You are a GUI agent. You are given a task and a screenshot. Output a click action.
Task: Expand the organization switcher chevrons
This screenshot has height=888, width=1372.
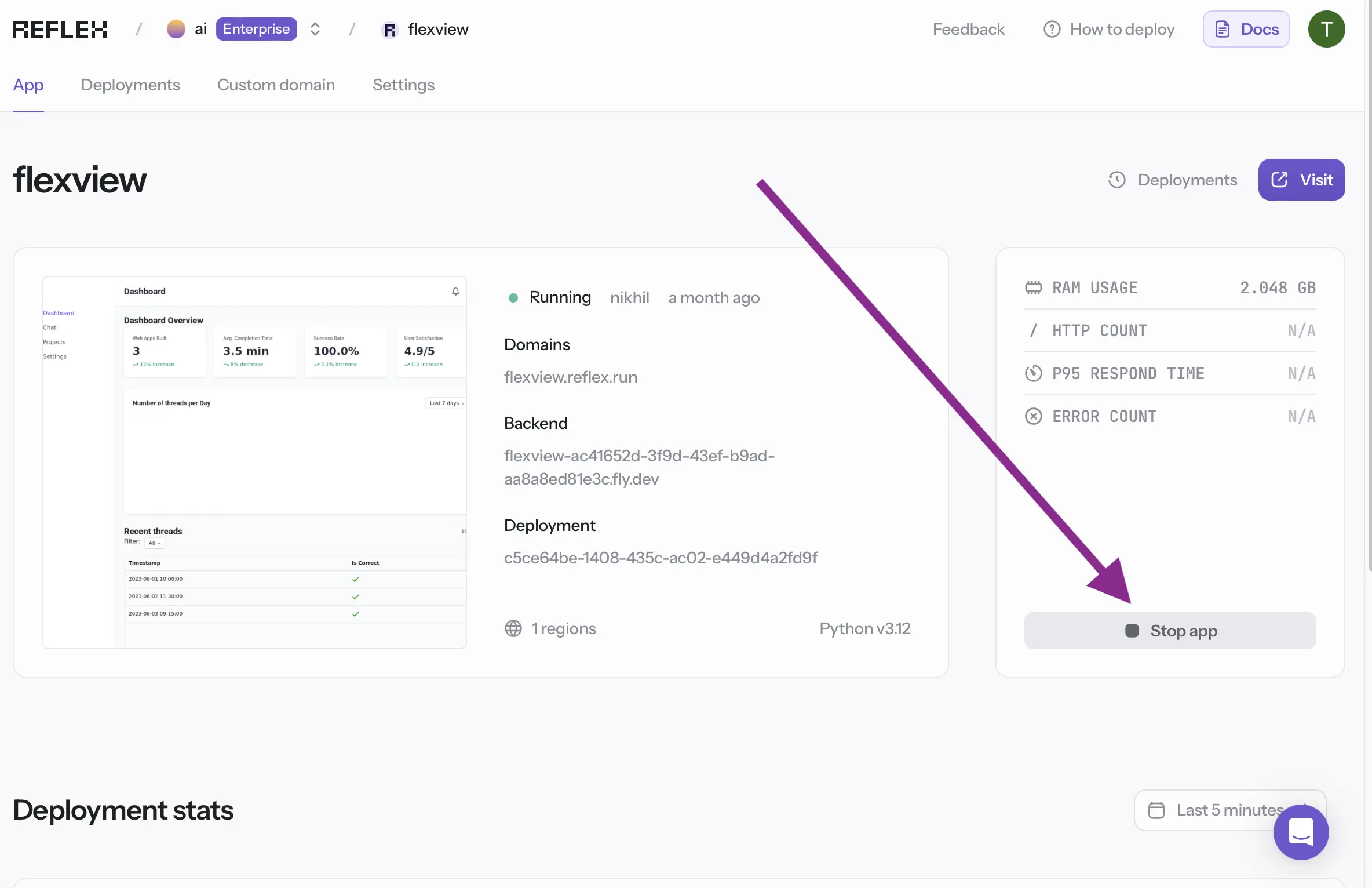pos(315,29)
